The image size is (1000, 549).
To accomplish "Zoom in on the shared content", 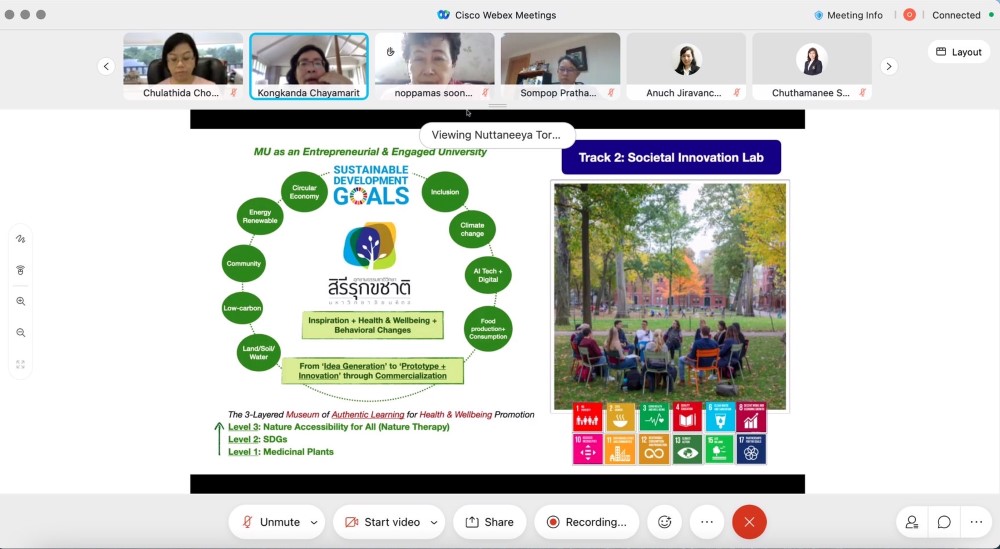I will click(x=20, y=301).
